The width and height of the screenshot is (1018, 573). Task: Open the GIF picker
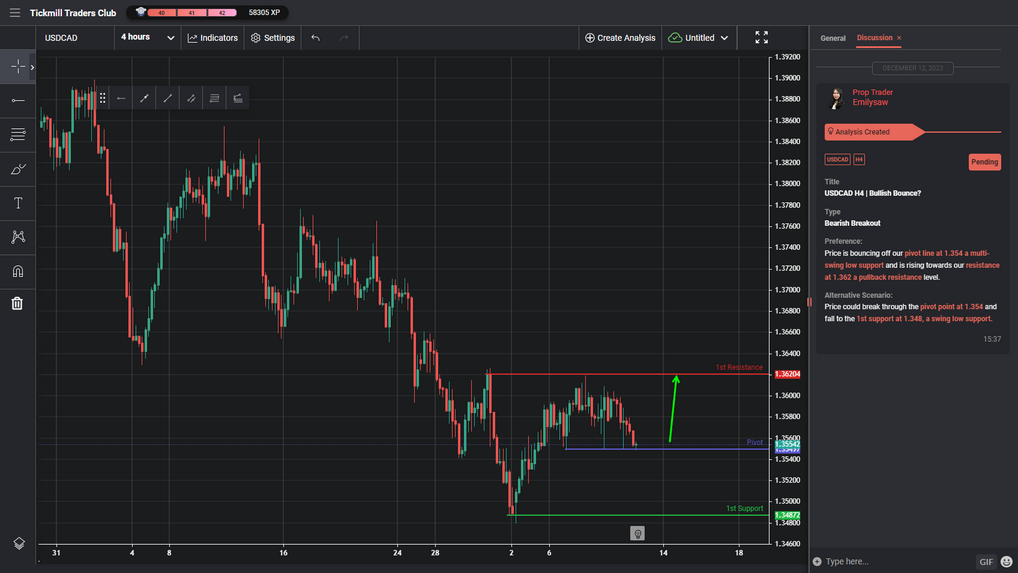[x=986, y=562]
